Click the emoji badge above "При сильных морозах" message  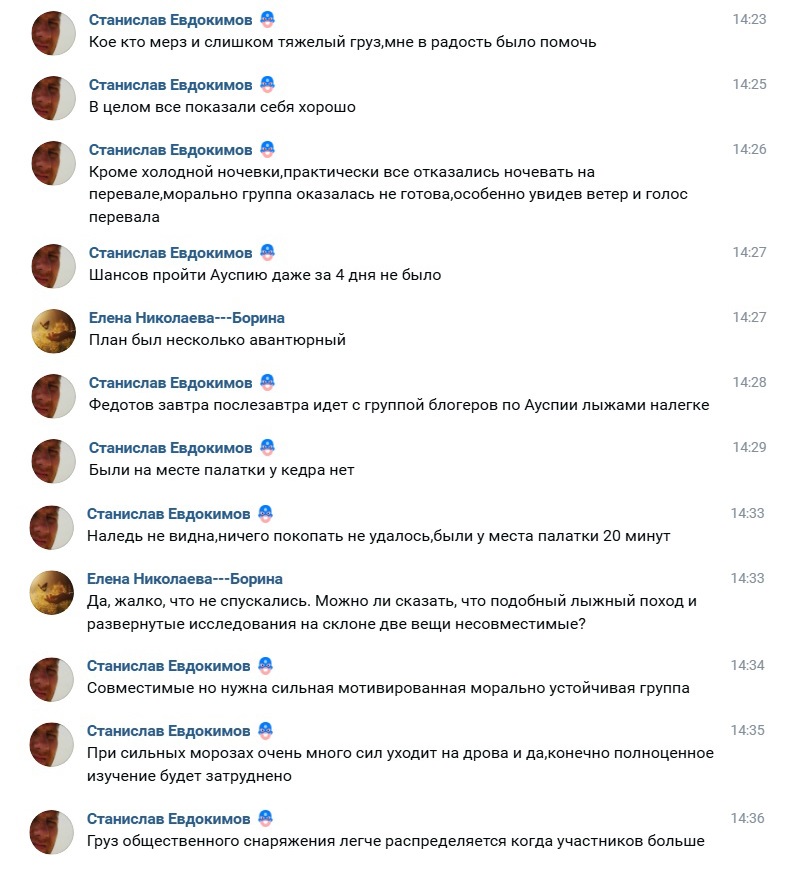click(x=265, y=731)
